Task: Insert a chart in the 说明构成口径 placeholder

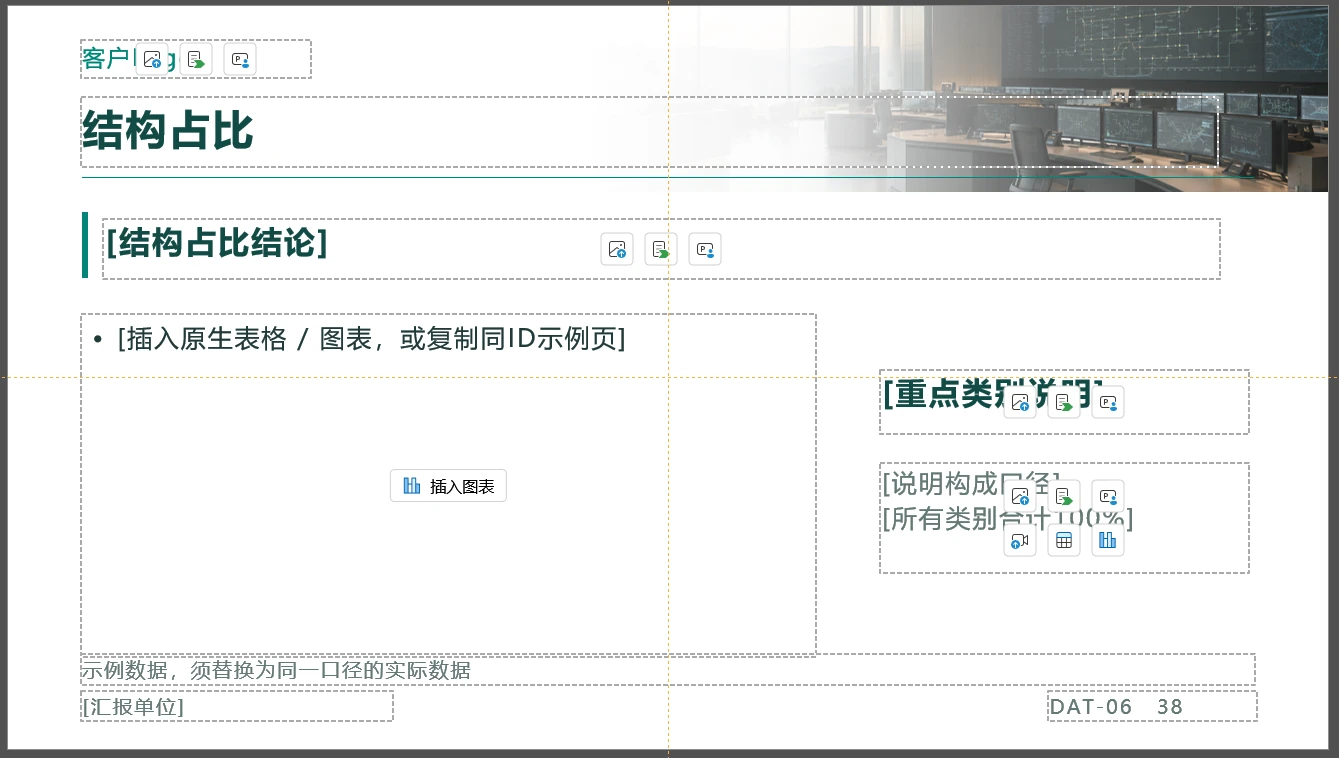Action: [x=1108, y=540]
